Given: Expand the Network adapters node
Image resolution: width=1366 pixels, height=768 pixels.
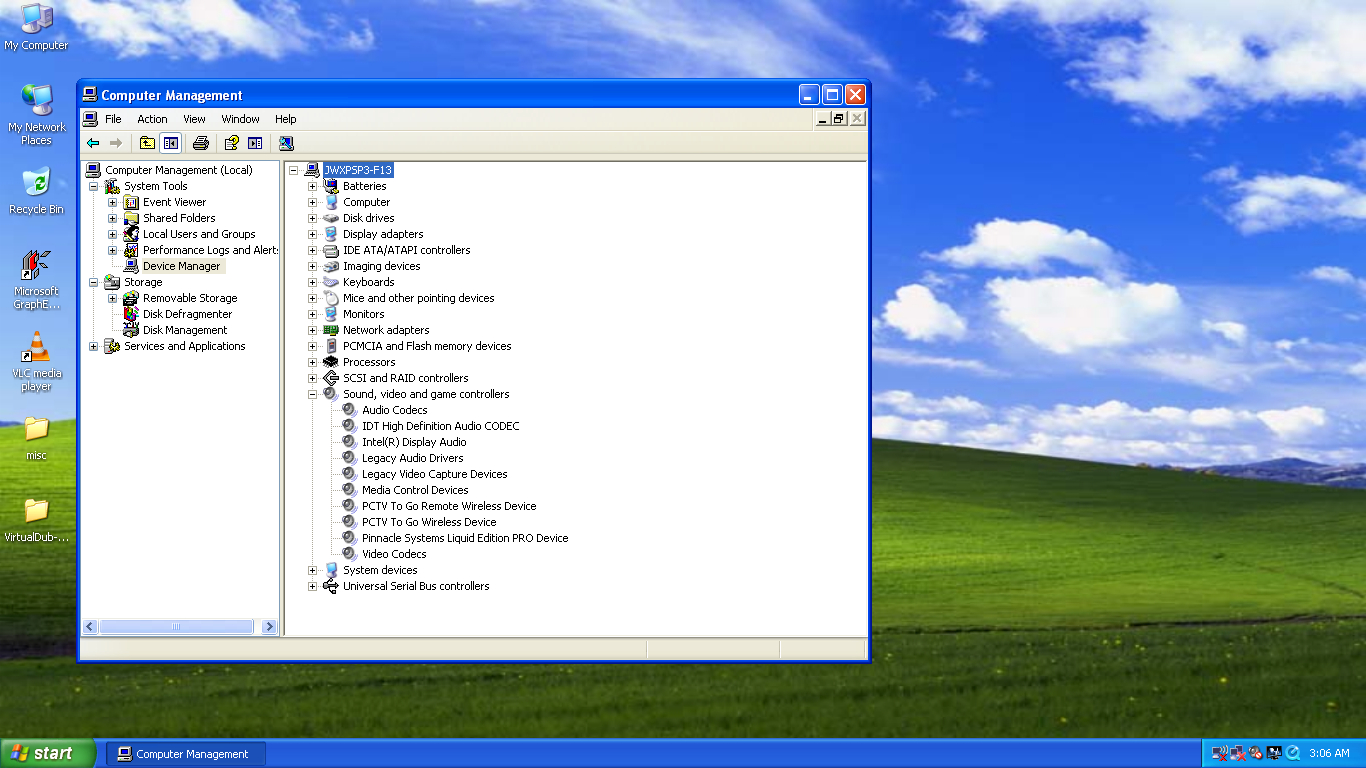Looking at the screenshot, I should pyautogui.click(x=312, y=330).
